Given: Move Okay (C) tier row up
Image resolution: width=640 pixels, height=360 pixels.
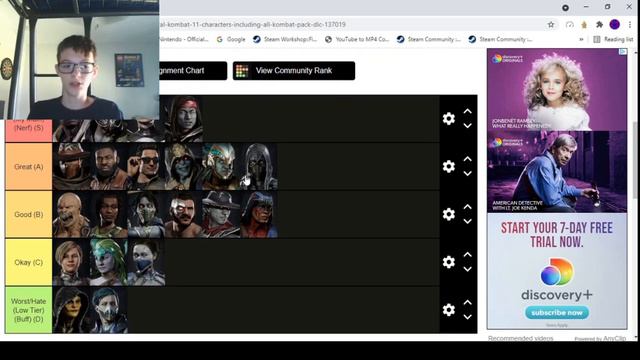Looking at the screenshot, I should 468,254.
